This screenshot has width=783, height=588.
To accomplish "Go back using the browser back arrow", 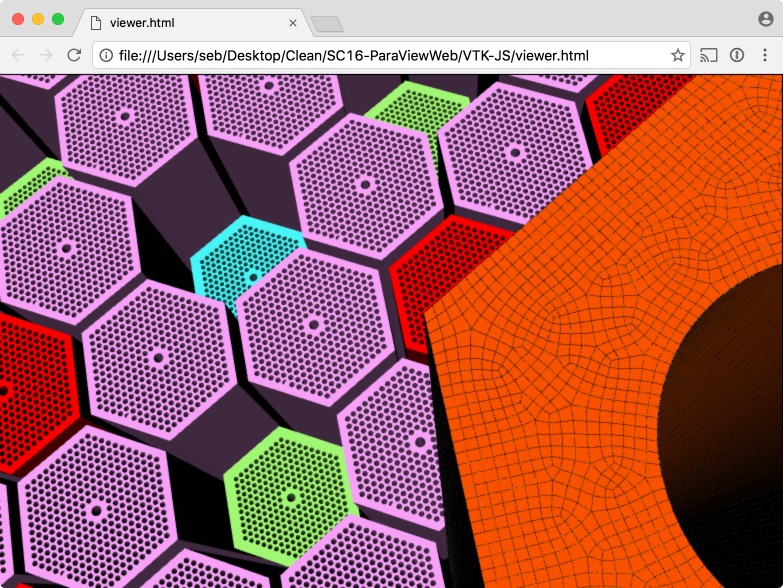I will coord(18,55).
